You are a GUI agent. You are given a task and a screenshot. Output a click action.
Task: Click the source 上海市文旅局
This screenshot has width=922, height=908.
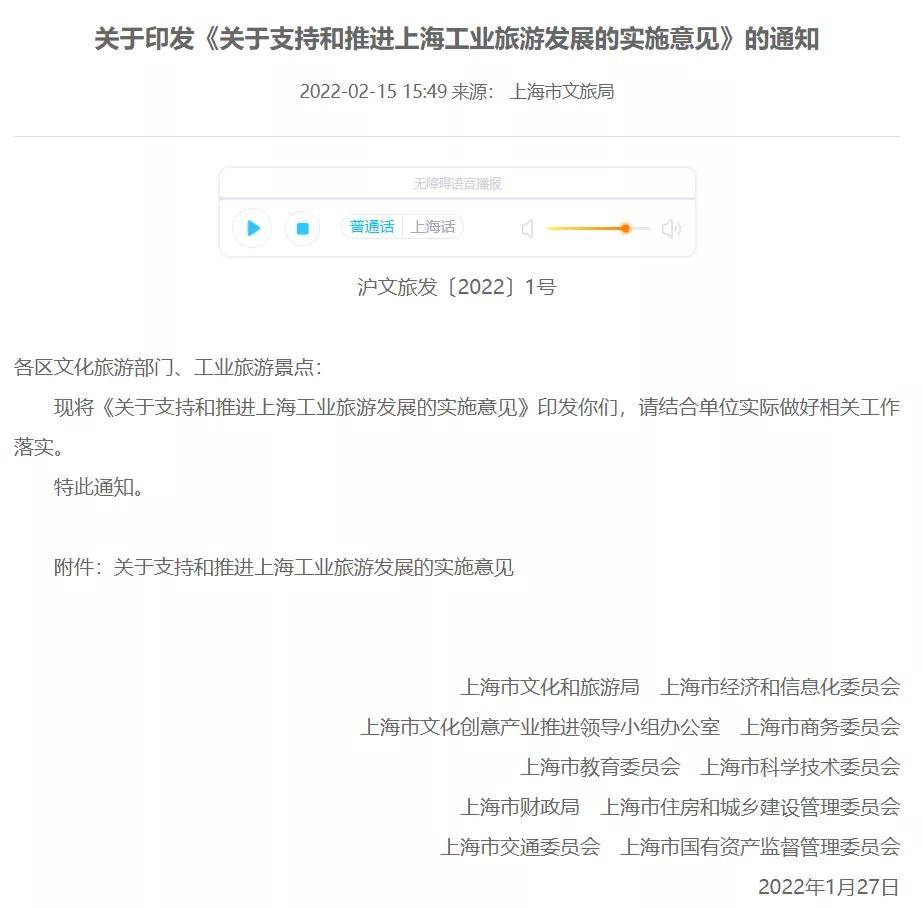pyautogui.click(x=562, y=92)
